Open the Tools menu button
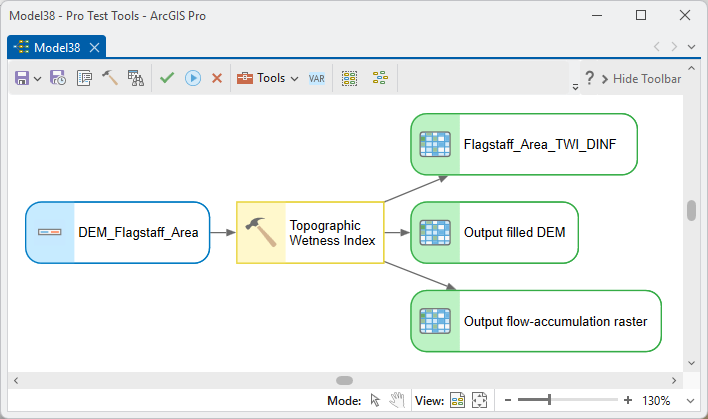Screen dimensions: 708x419 click(268, 78)
